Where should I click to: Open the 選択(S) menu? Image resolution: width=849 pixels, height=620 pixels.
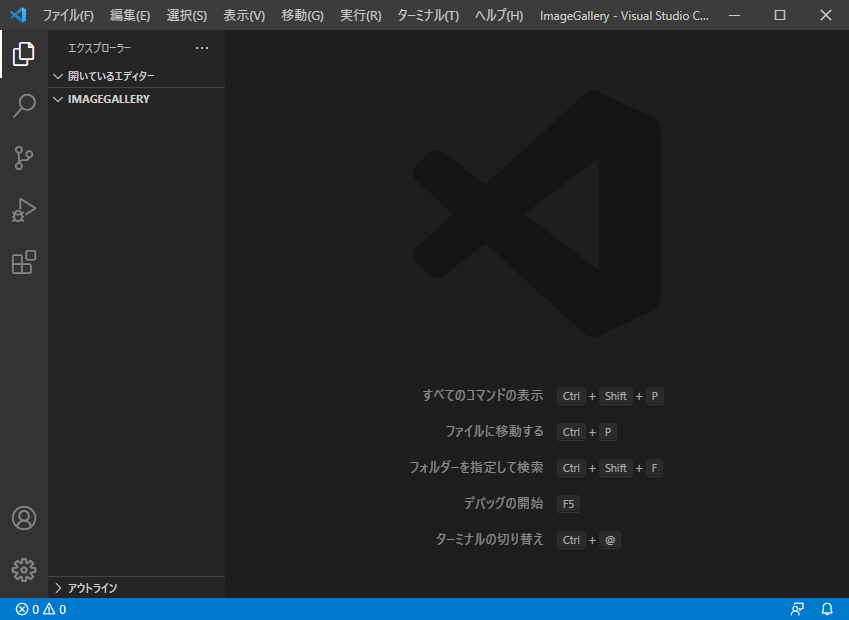point(187,15)
